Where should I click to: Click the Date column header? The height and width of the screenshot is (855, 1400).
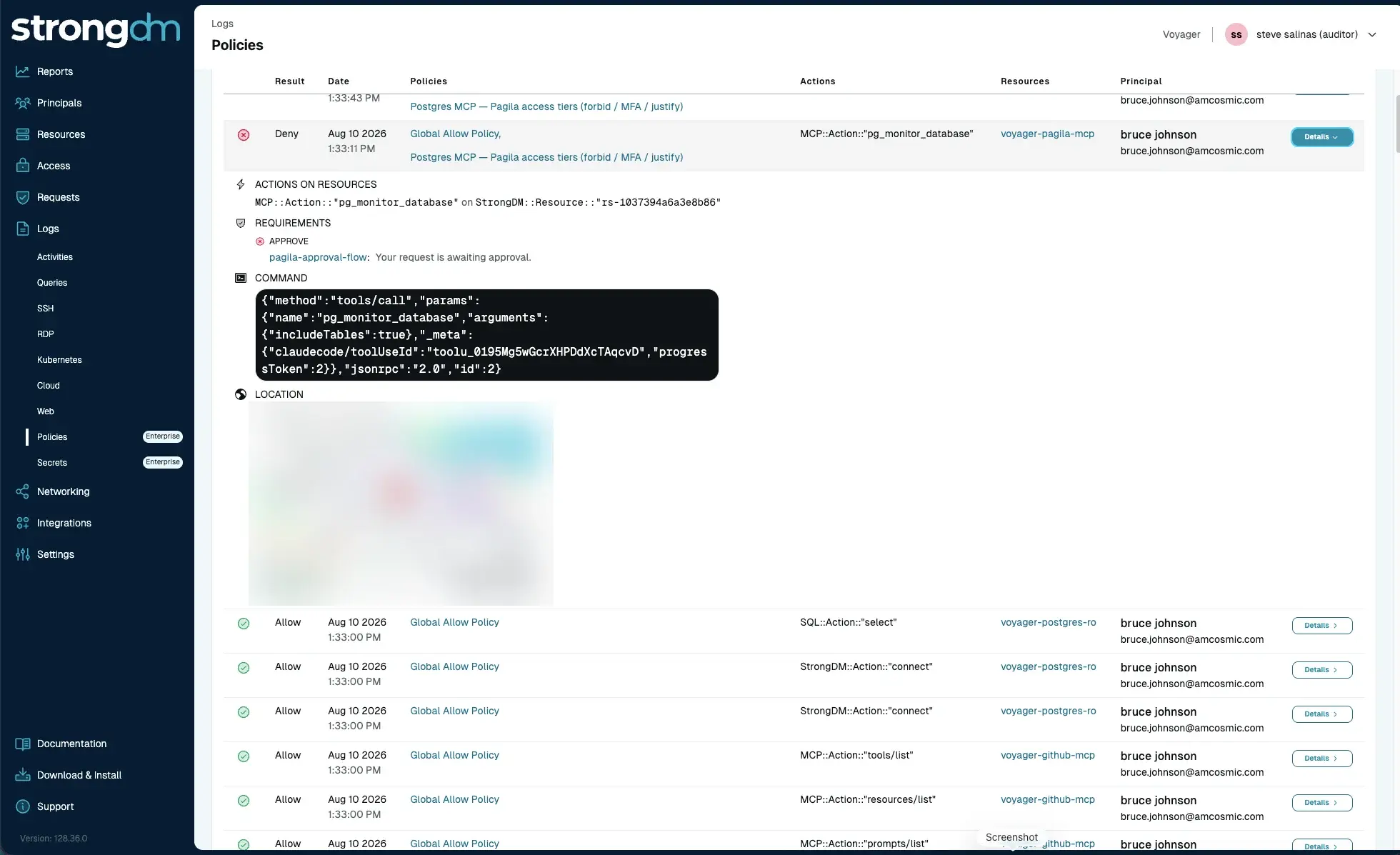339,81
